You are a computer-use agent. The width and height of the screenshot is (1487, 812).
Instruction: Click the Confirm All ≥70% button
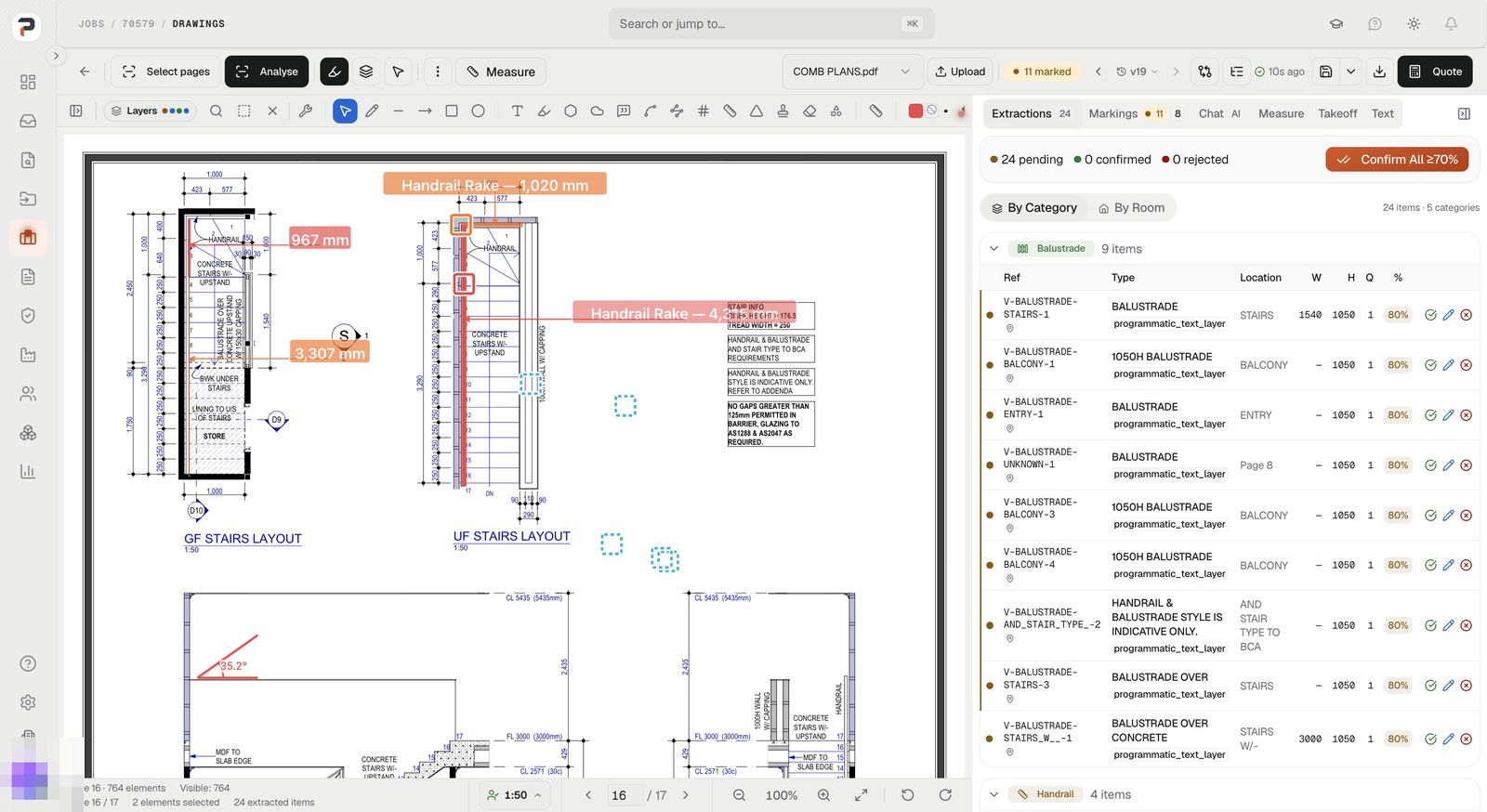click(x=1397, y=160)
